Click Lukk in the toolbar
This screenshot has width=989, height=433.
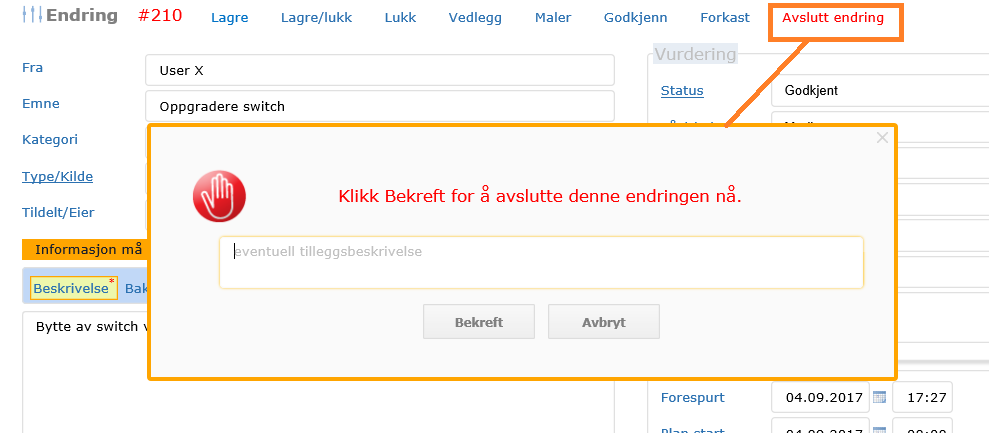[x=401, y=18]
